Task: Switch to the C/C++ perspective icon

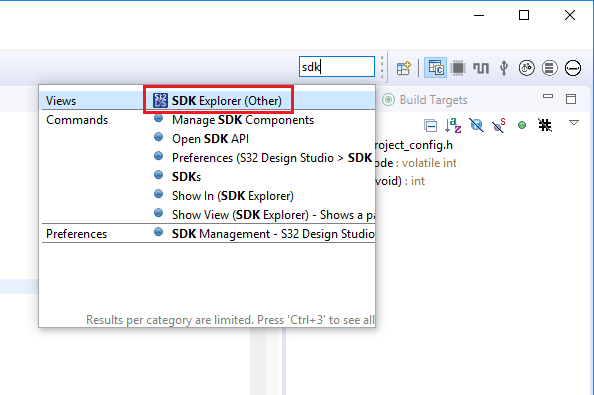Action: (436, 68)
